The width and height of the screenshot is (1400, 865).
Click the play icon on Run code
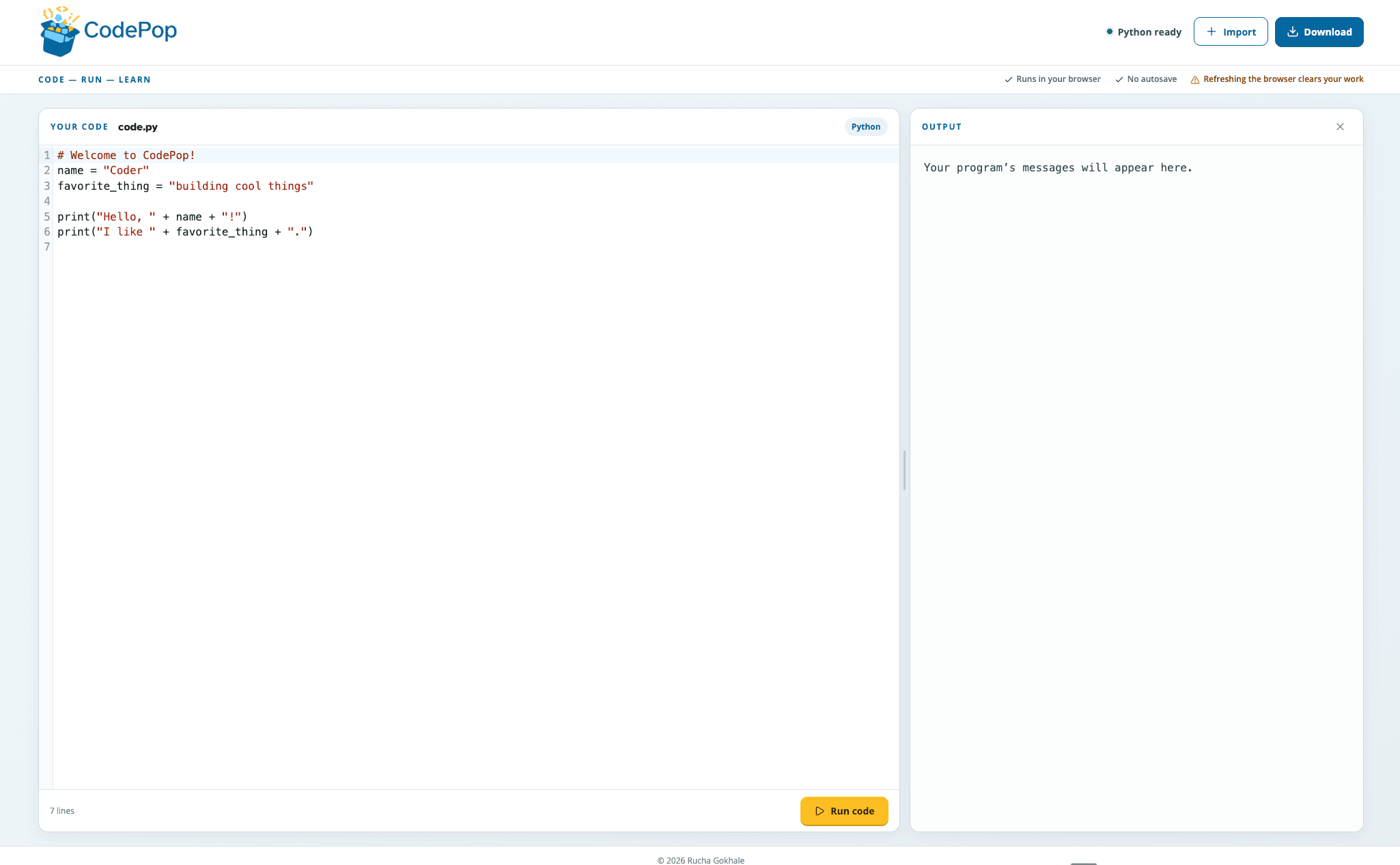point(820,811)
